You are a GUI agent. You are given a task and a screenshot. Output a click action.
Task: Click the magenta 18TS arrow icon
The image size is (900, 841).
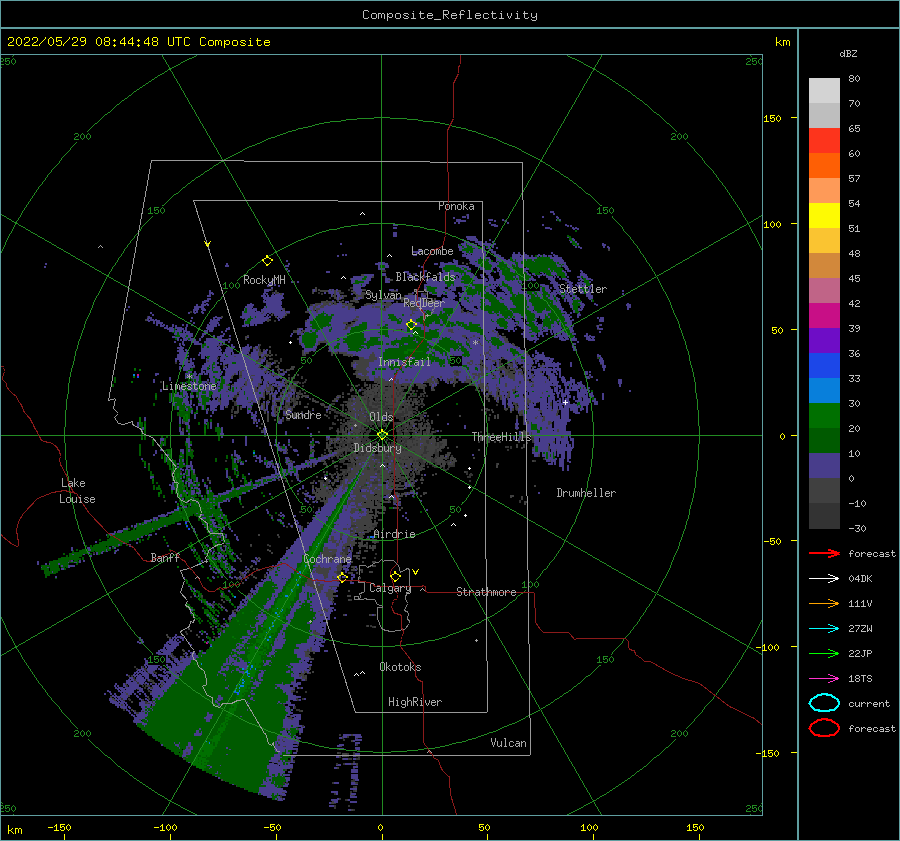point(824,679)
